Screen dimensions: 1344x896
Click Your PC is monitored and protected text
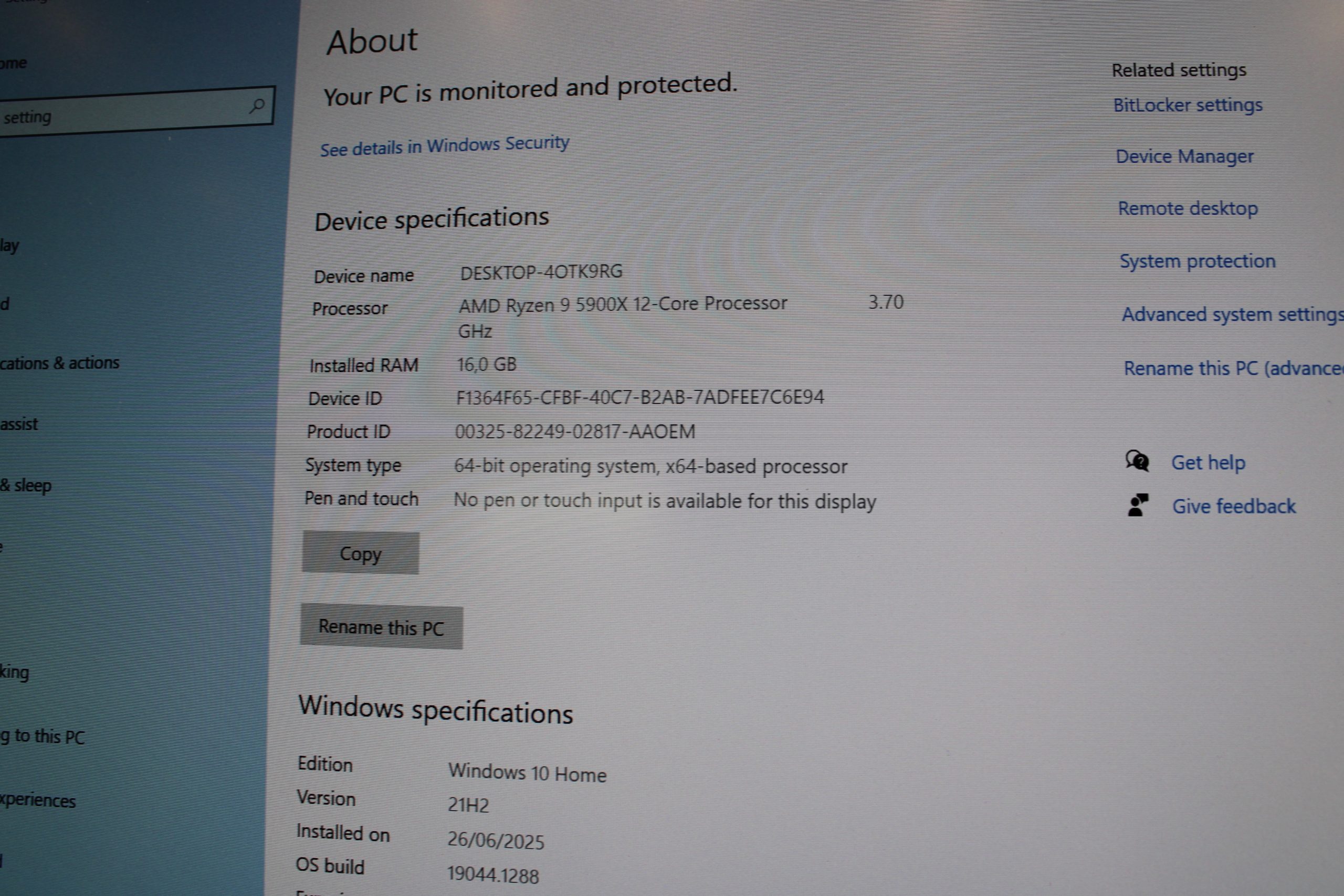[x=530, y=90]
